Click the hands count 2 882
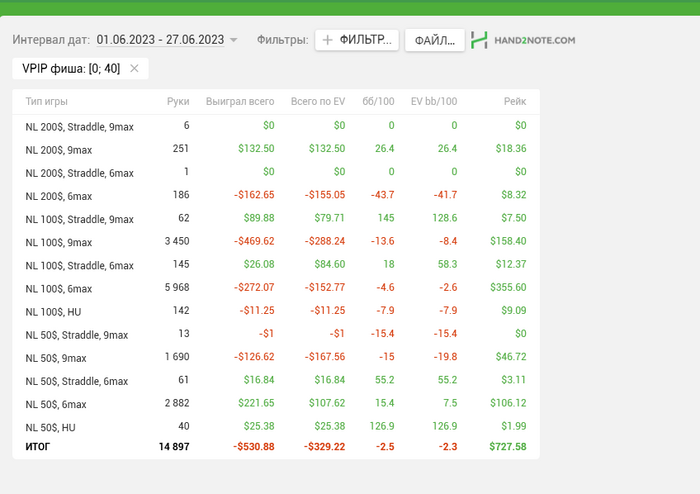The height and width of the screenshot is (494, 700). click(177, 403)
